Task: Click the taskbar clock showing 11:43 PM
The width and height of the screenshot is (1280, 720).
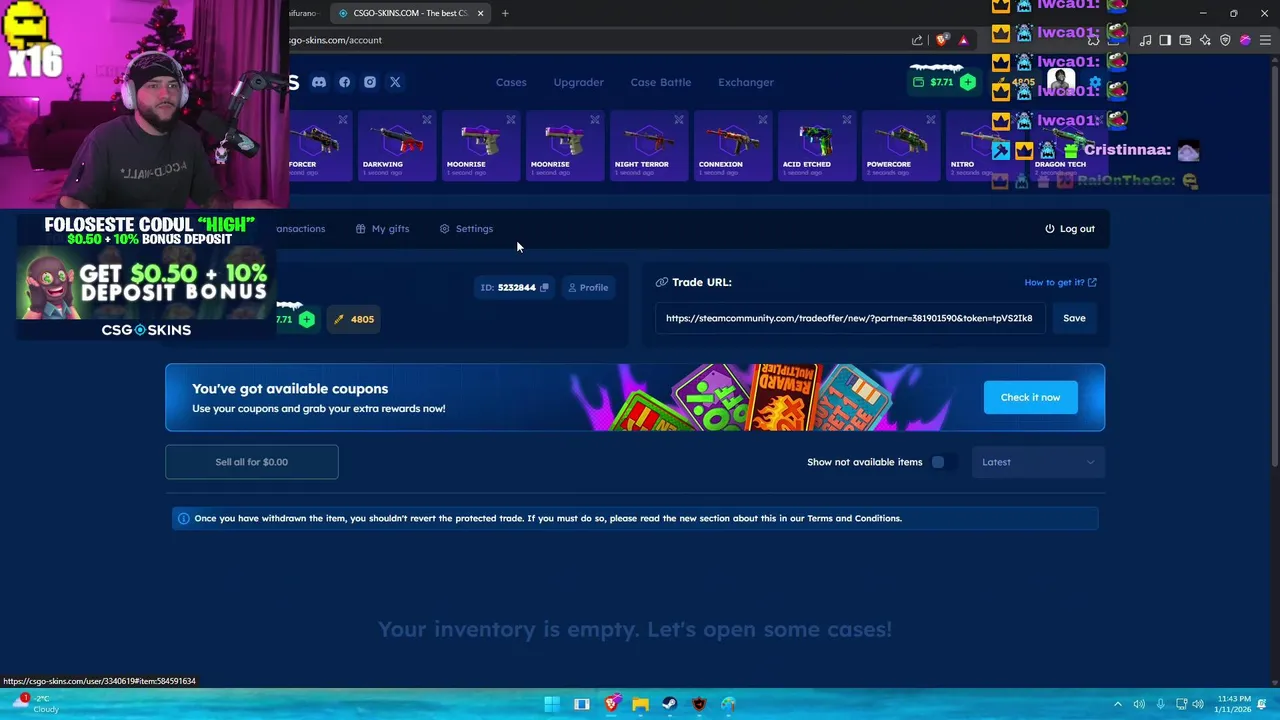Action: coord(1234,704)
